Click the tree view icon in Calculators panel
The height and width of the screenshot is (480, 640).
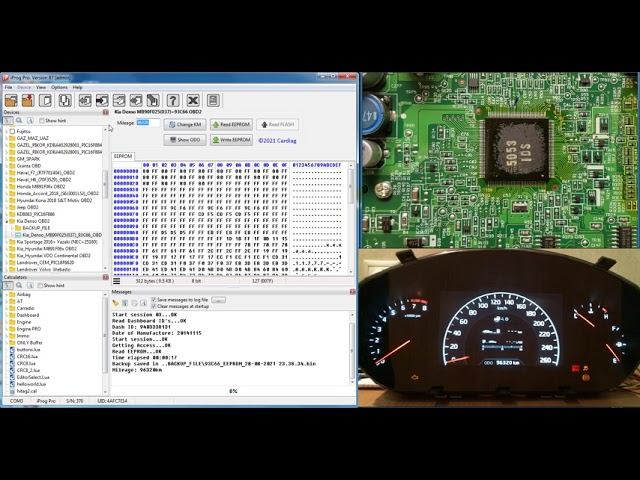8,285
